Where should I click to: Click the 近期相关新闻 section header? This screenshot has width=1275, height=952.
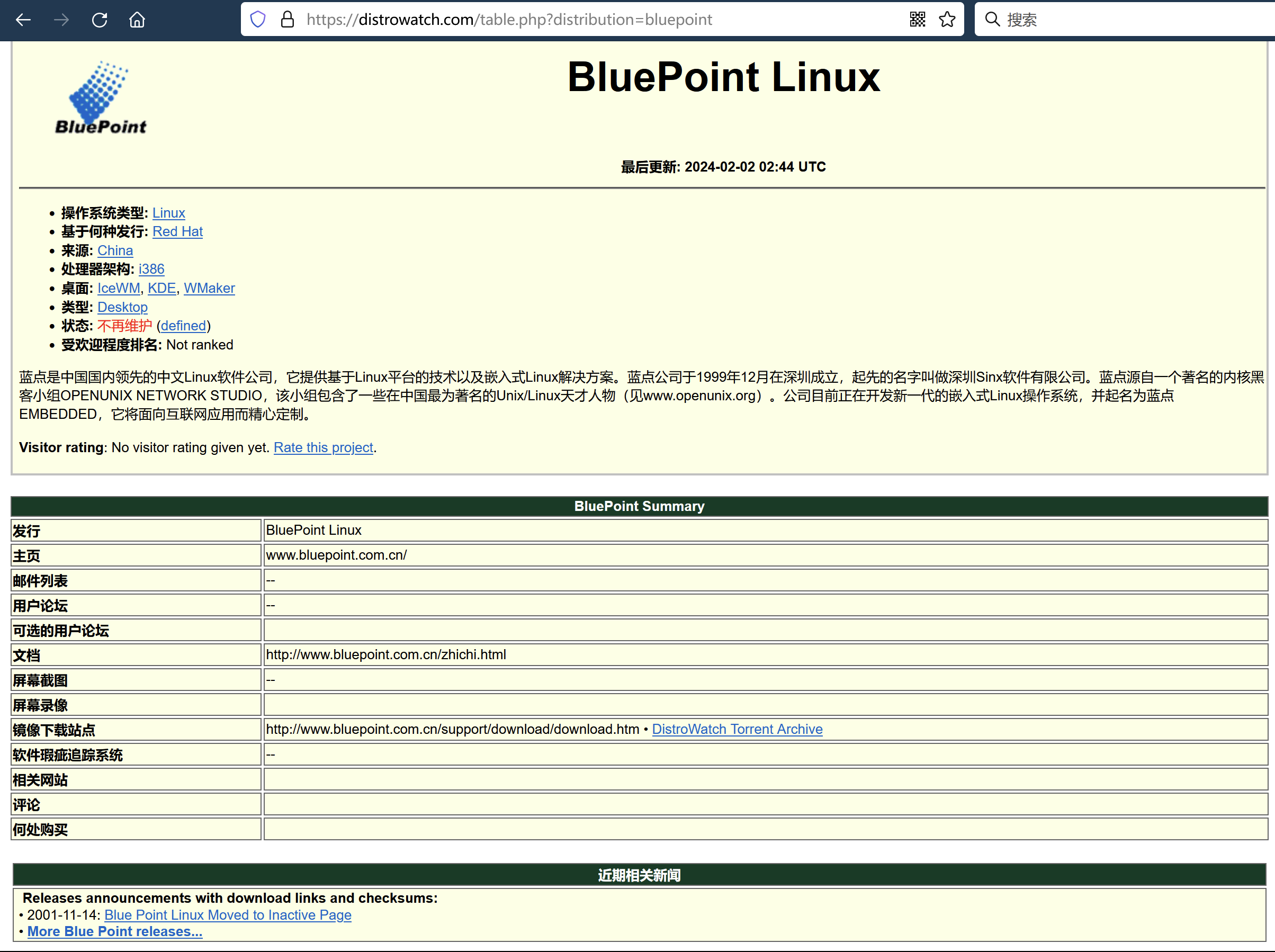click(639, 875)
